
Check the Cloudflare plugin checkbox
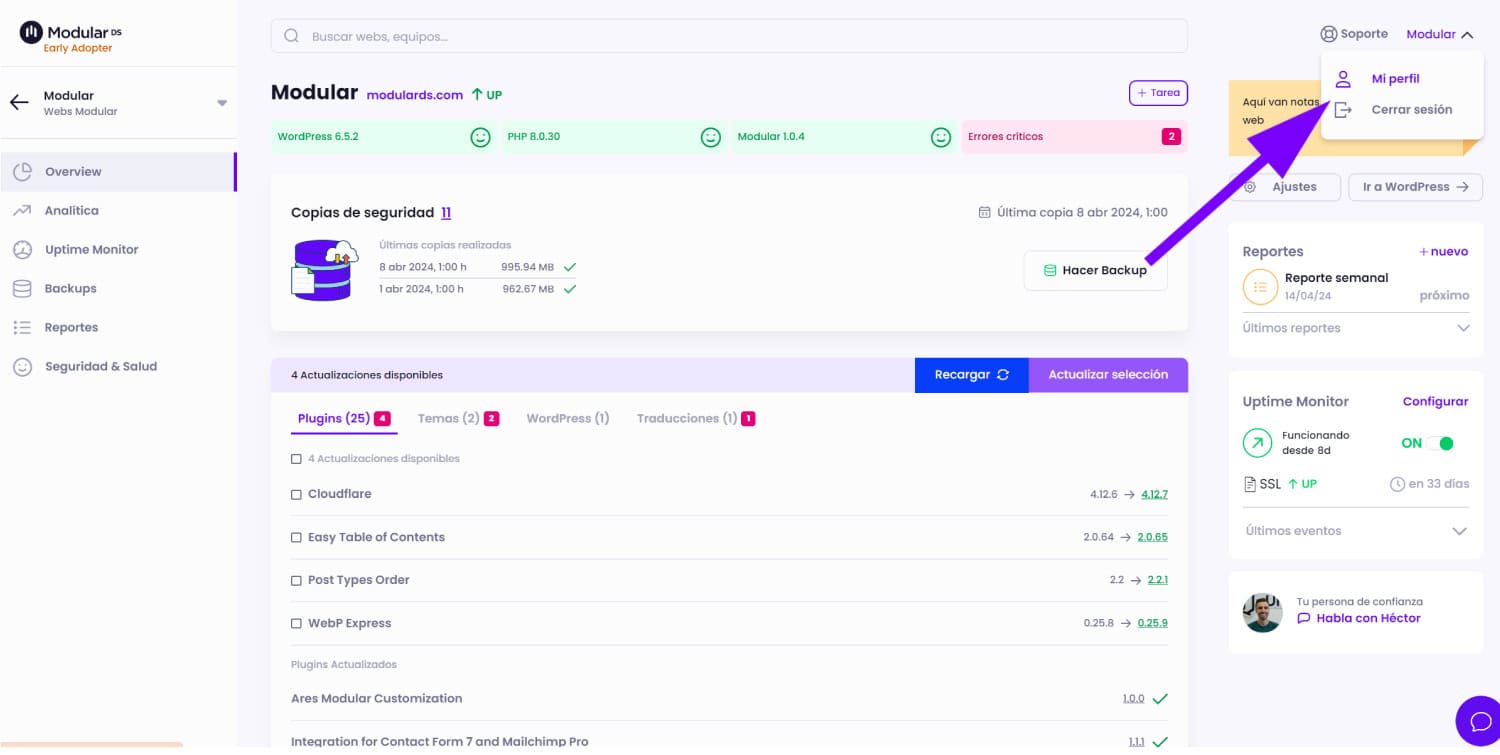[x=296, y=495]
